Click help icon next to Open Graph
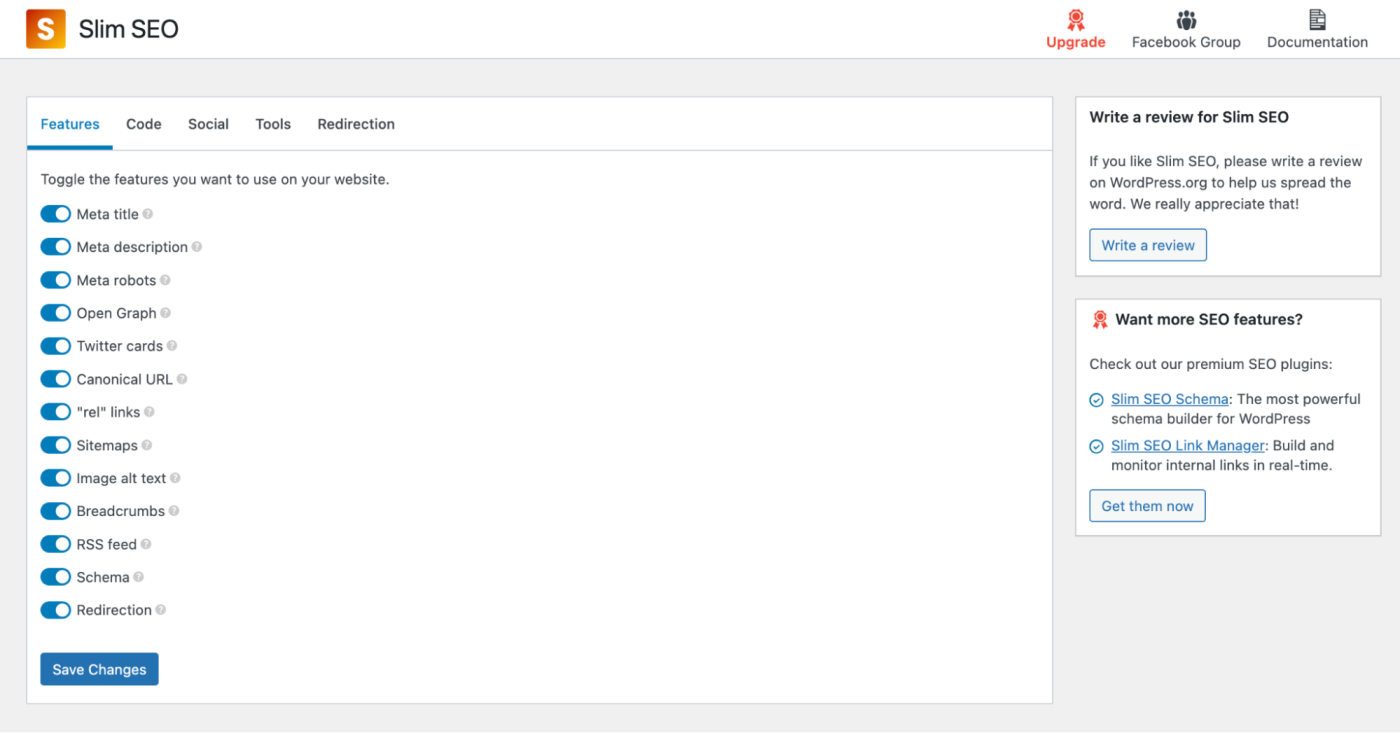 166,313
